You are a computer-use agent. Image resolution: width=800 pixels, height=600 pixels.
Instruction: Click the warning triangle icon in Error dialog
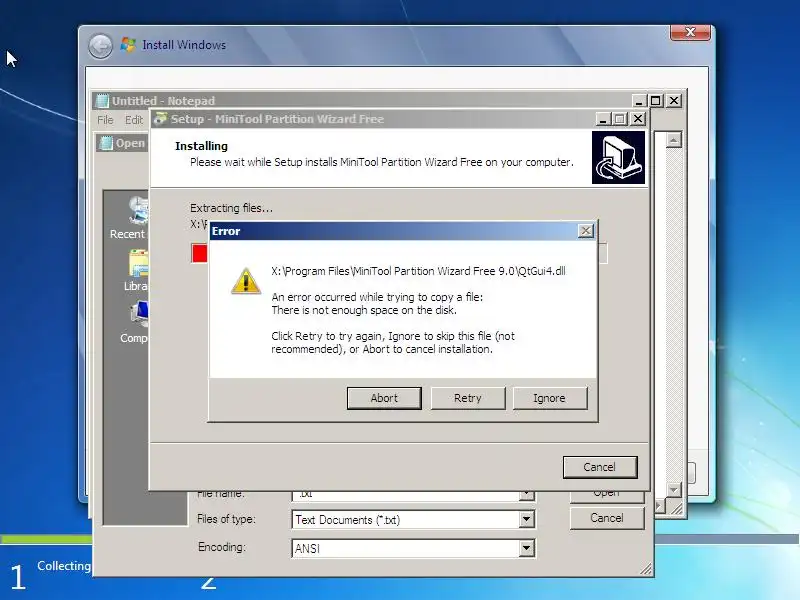point(246,281)
